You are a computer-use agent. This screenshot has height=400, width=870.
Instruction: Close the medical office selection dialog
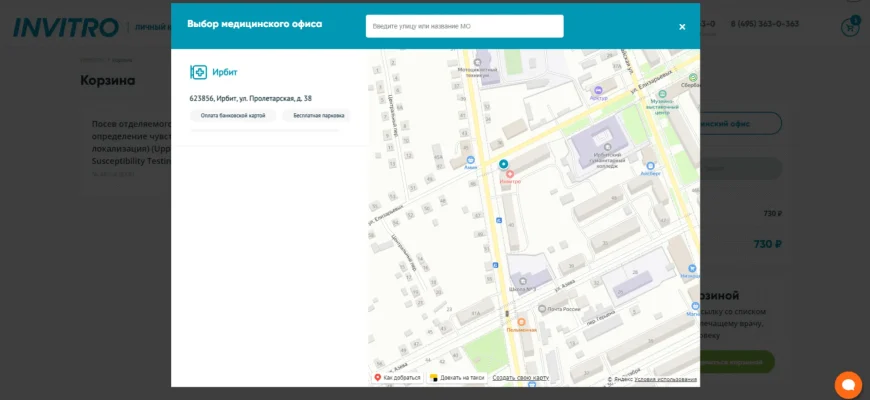coord(682,27)
